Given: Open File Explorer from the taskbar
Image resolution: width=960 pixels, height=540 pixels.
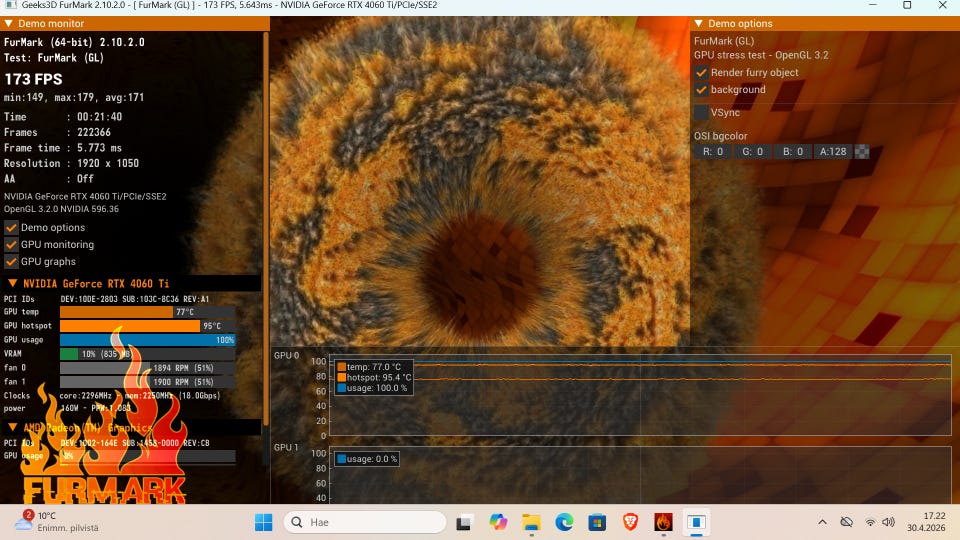Looking at the screenshot, I should coord(531,522).
